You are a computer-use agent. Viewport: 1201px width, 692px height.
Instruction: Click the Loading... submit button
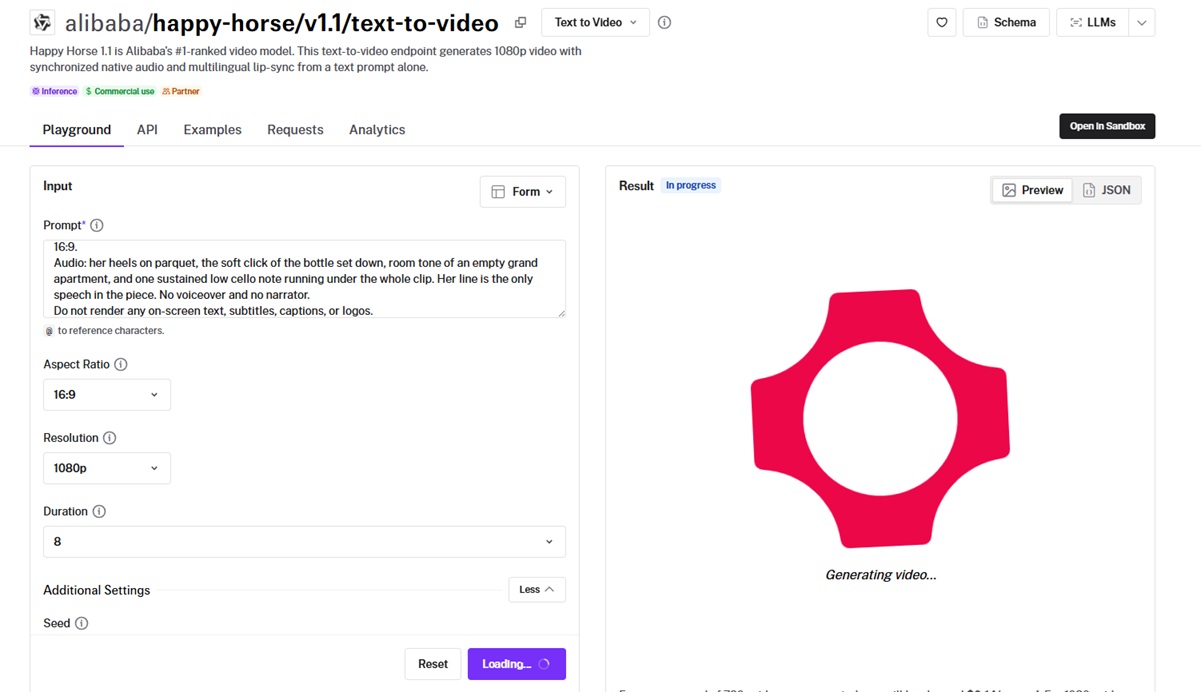(516, 664)
